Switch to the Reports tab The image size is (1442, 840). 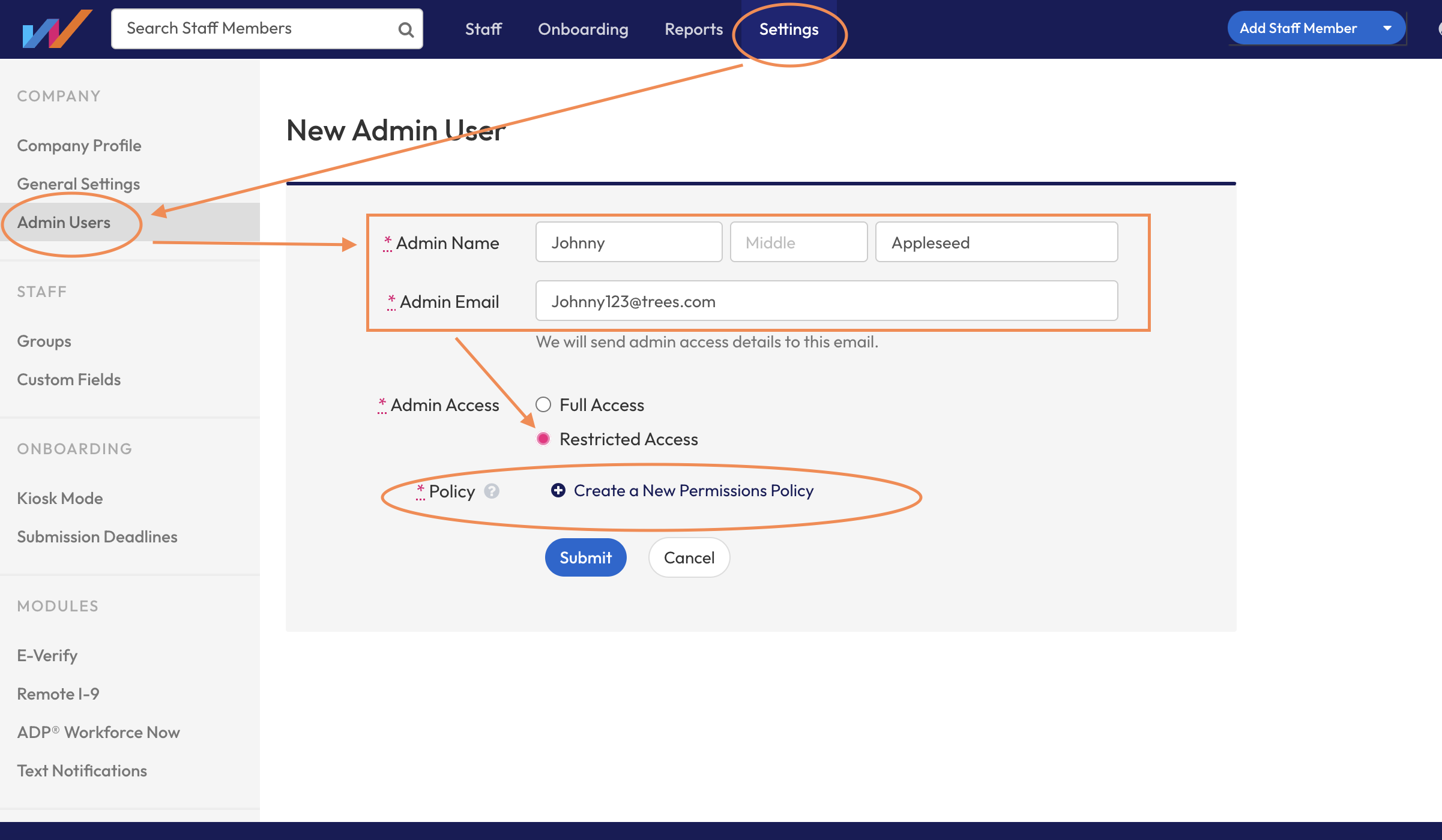pyautogui.click(x=693, y=28)
